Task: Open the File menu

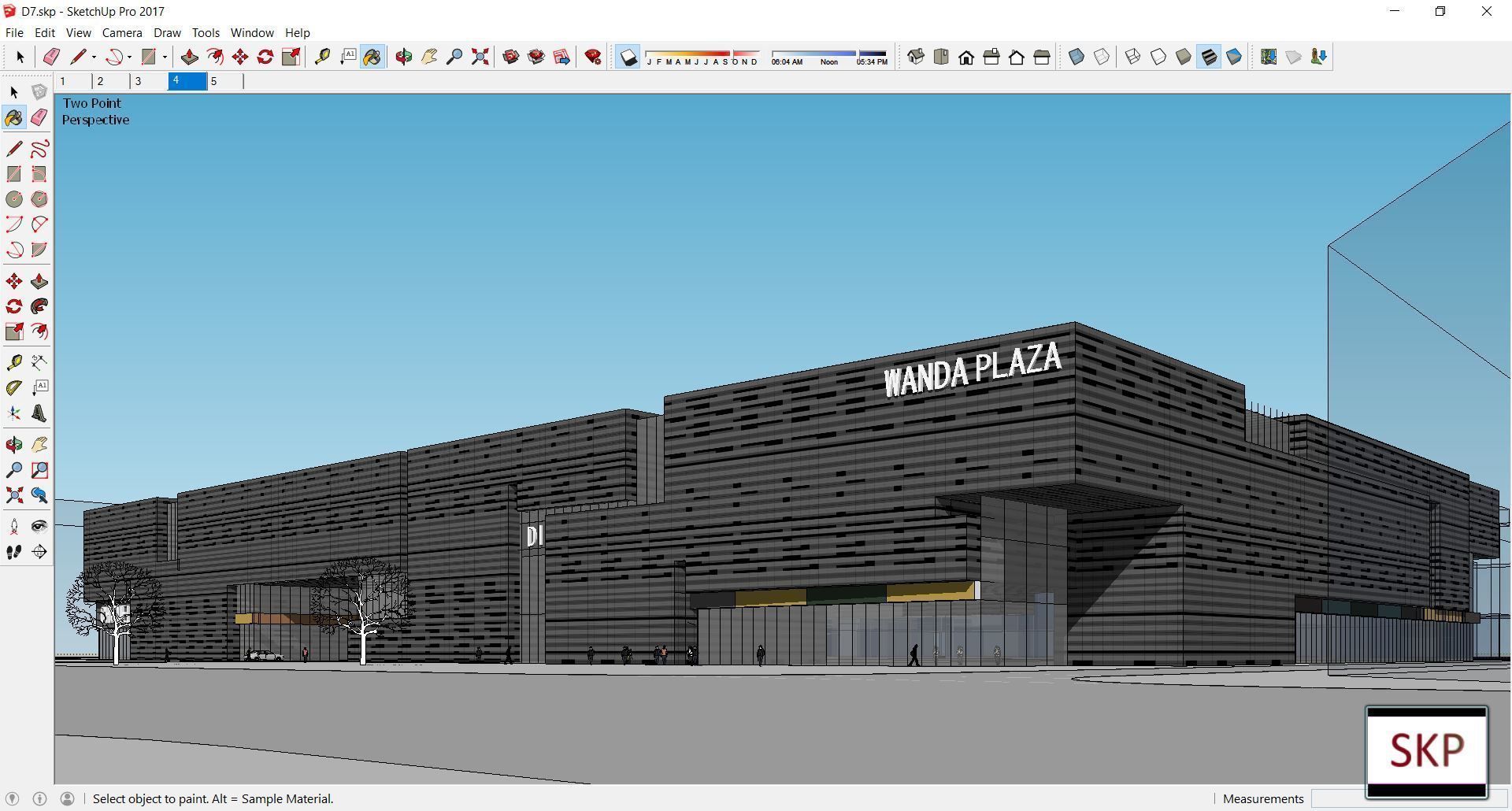Action: pos(14,32)
